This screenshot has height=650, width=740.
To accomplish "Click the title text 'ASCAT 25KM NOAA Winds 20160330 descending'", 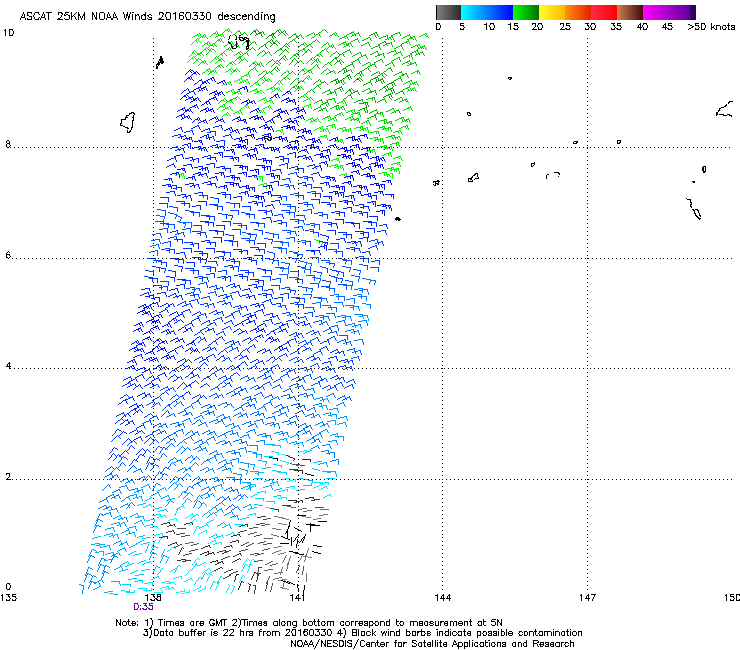I will pyautogui.click(x=147, y=16).
